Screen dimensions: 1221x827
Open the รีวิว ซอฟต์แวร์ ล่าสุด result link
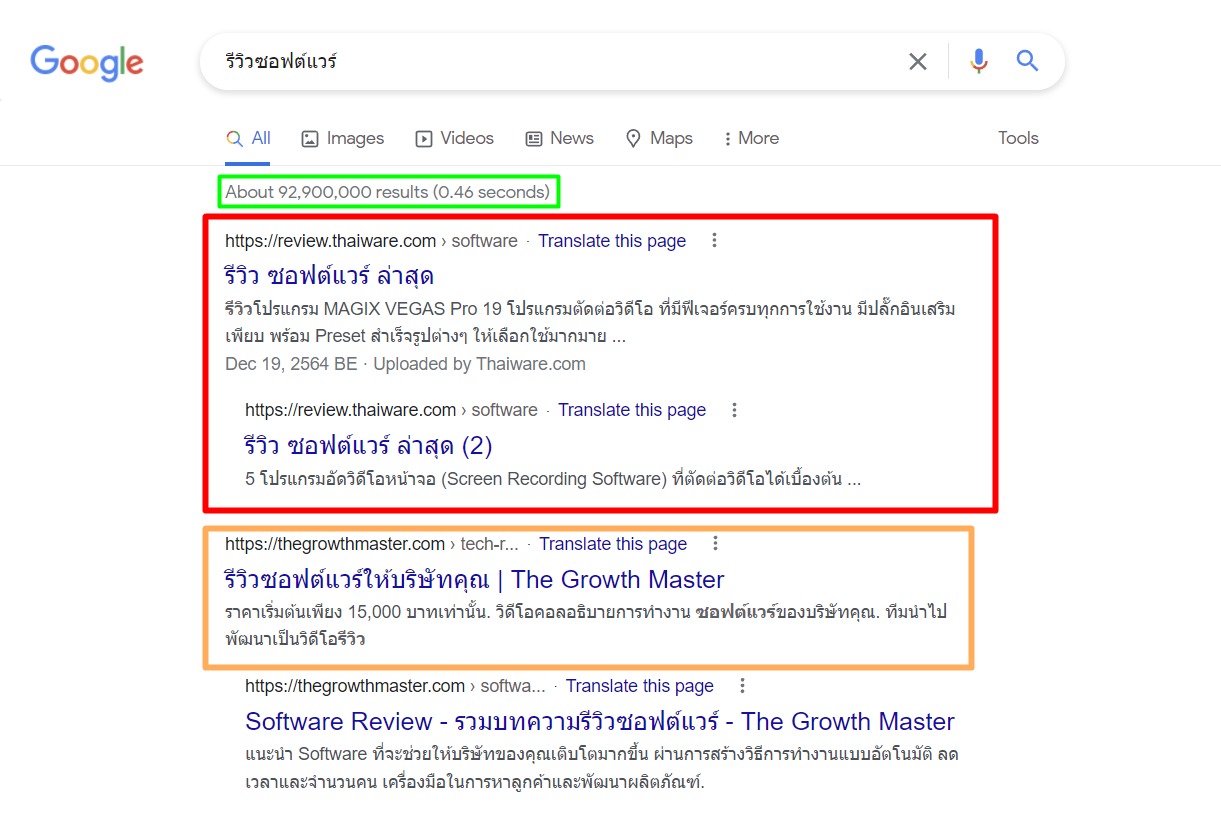tap(328, 275)
